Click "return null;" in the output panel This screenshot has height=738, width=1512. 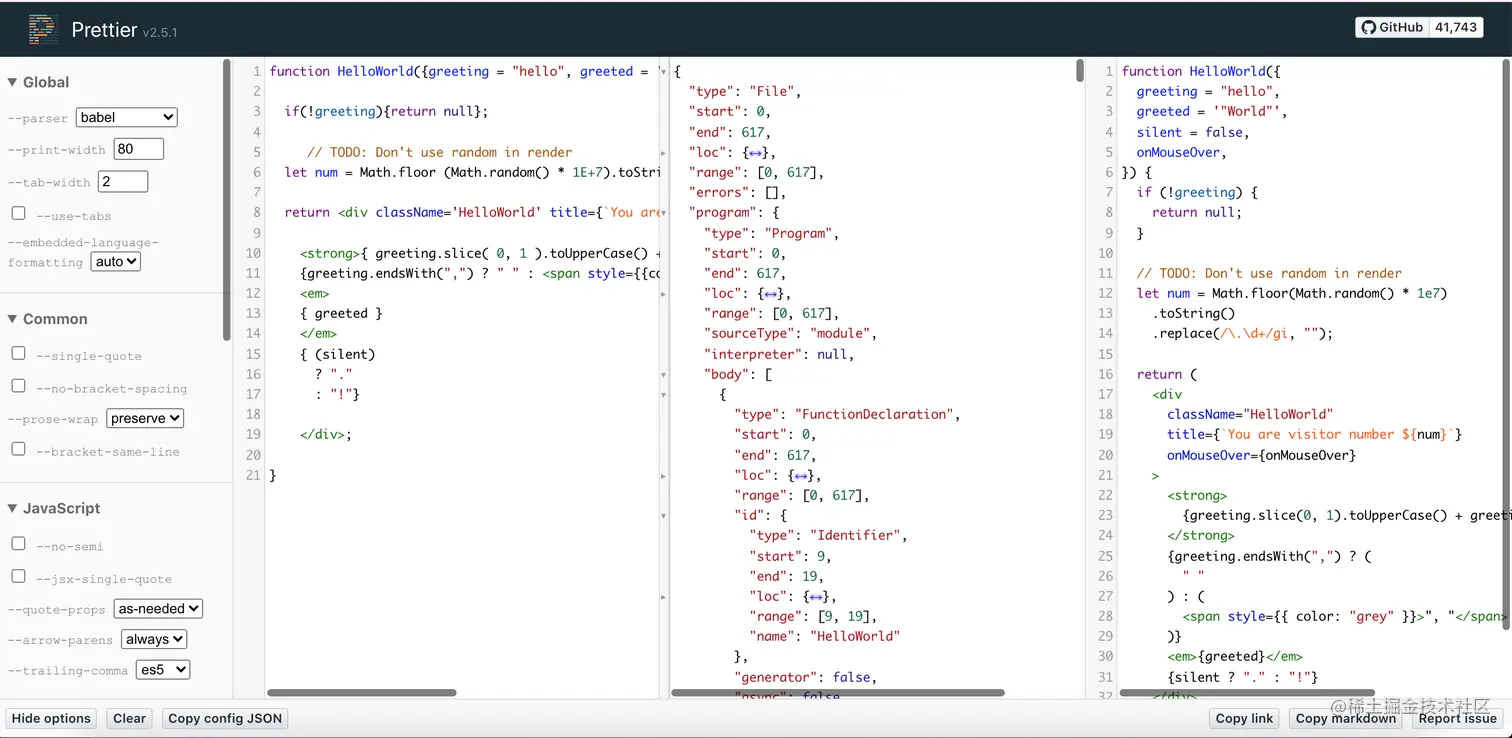point(1197,212)
